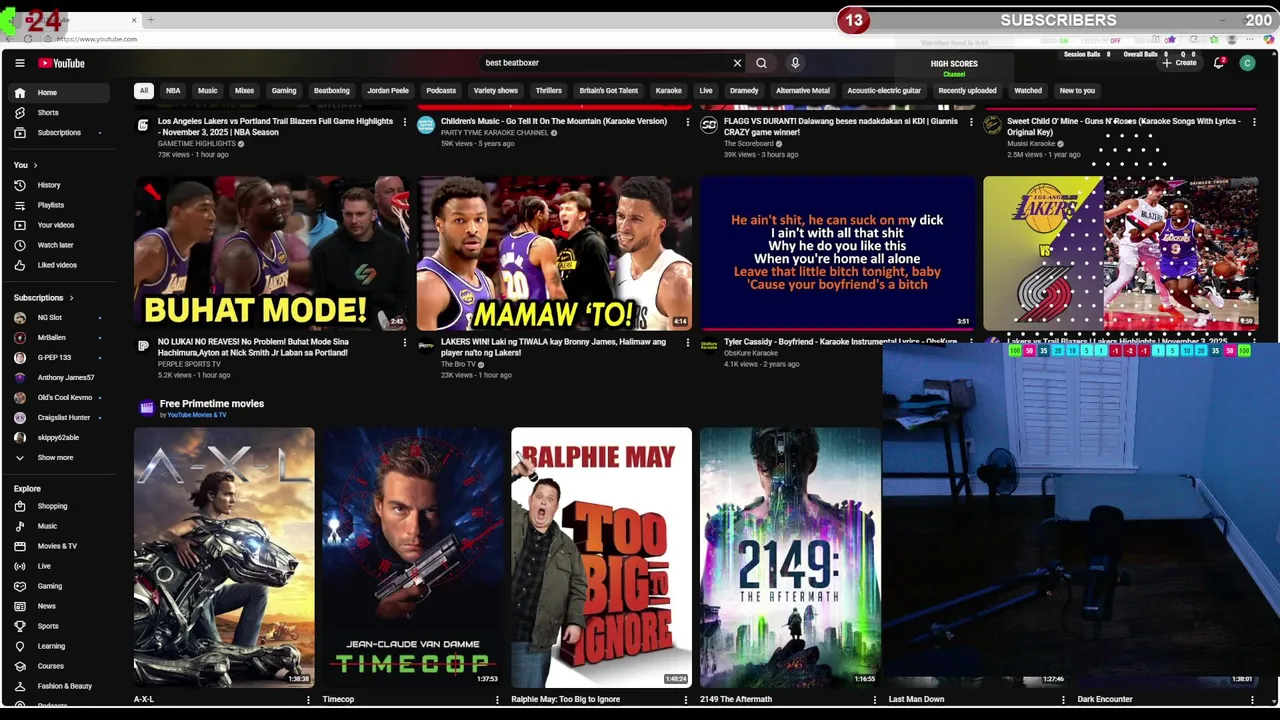Open Subscriptions in the sidebar
1280x720 pixels.
point(61,132)
